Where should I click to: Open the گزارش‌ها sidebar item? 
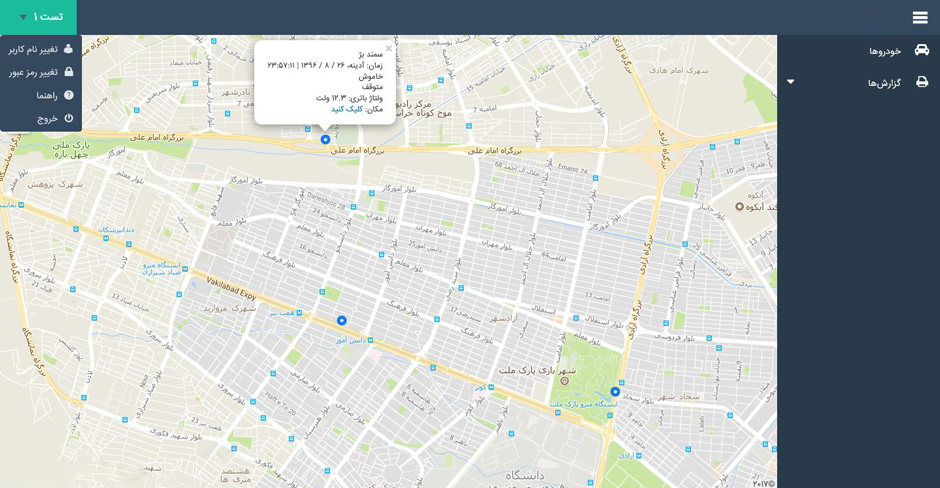pos(883,83)
